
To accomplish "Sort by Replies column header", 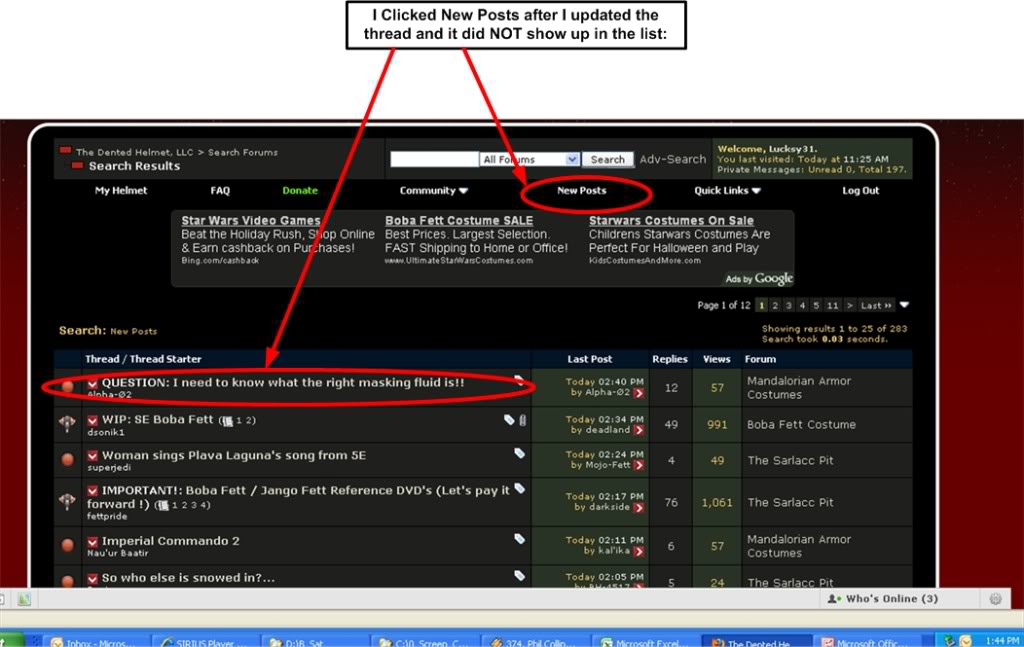I will [x=669, y=359].
